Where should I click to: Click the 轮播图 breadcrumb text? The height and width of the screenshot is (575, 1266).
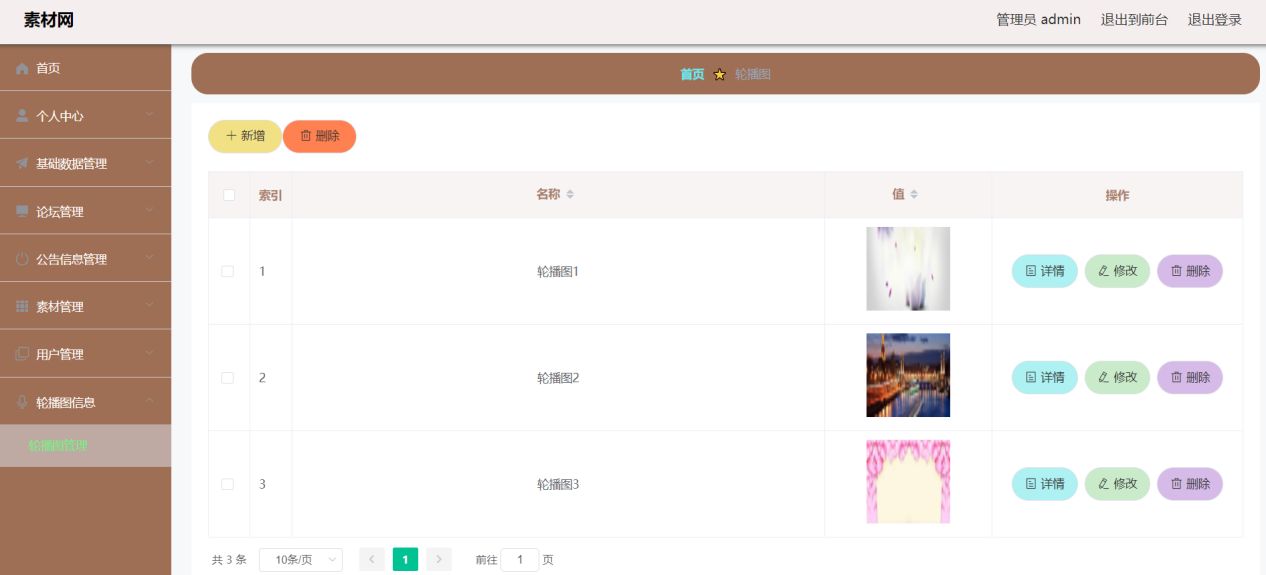coord(753,74)
